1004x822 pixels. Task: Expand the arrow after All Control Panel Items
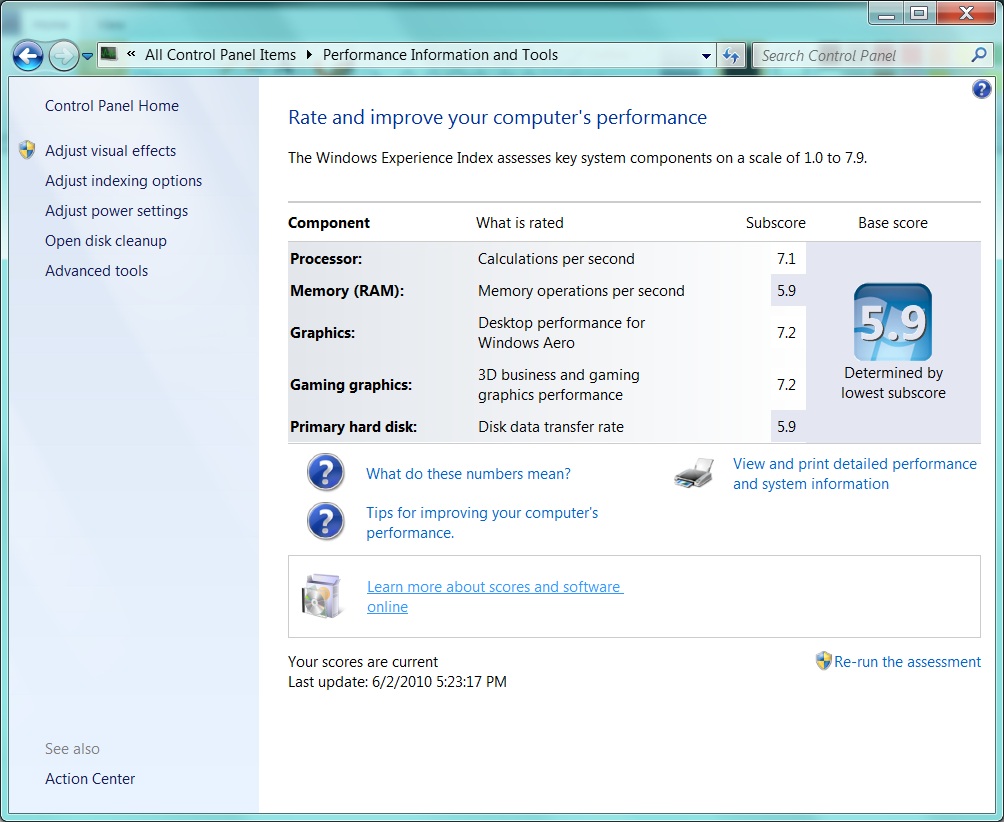309,55
